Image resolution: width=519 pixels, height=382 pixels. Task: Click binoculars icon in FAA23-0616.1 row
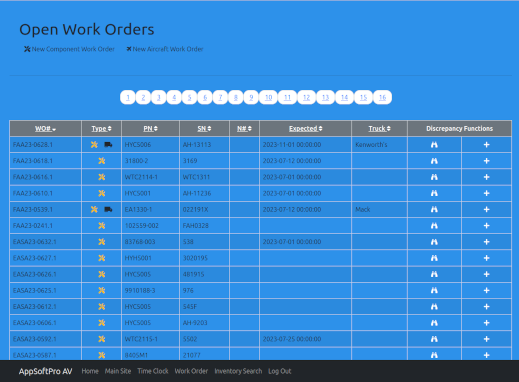tap(434, 177)
